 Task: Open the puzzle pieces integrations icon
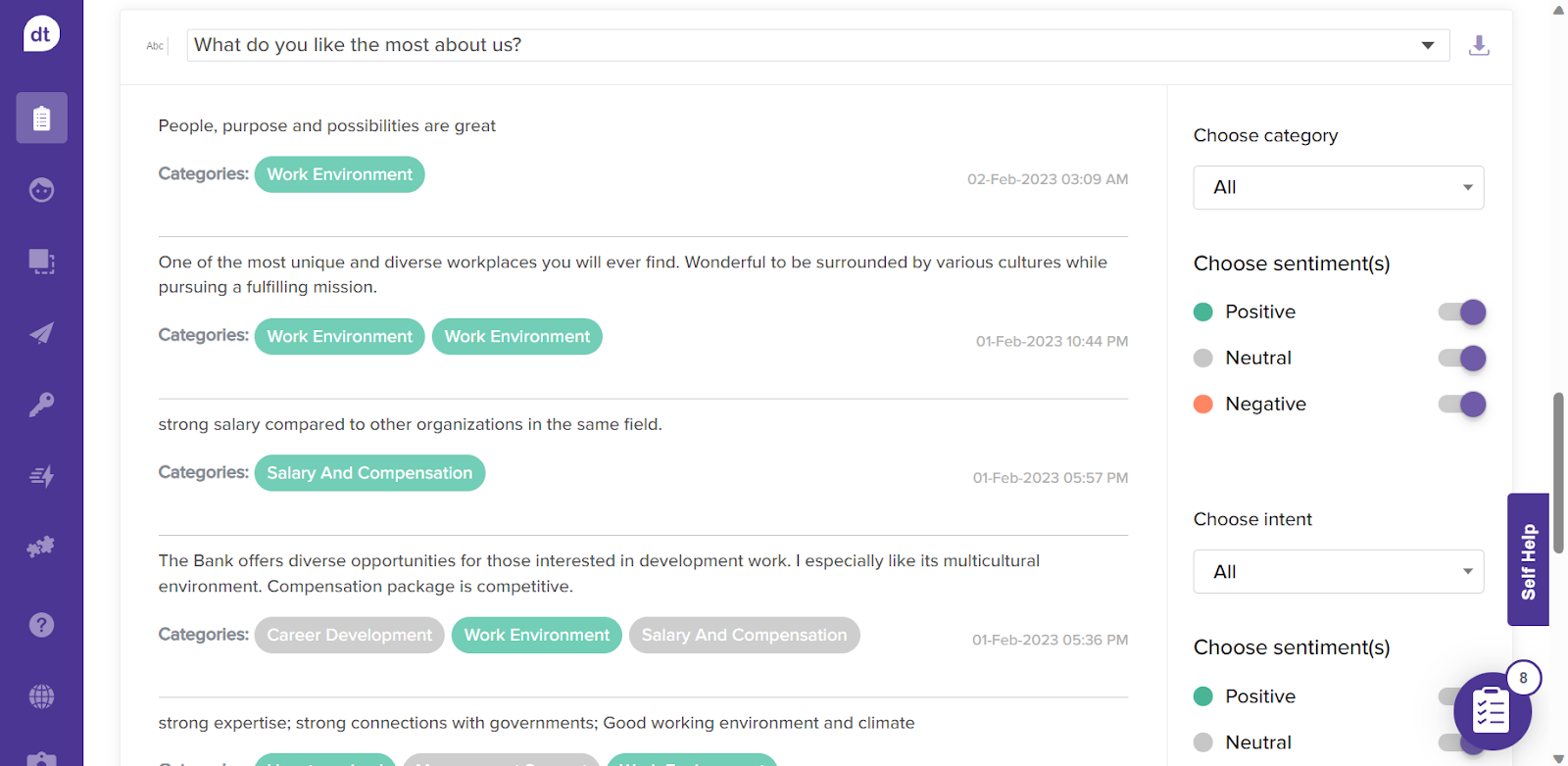41,548
